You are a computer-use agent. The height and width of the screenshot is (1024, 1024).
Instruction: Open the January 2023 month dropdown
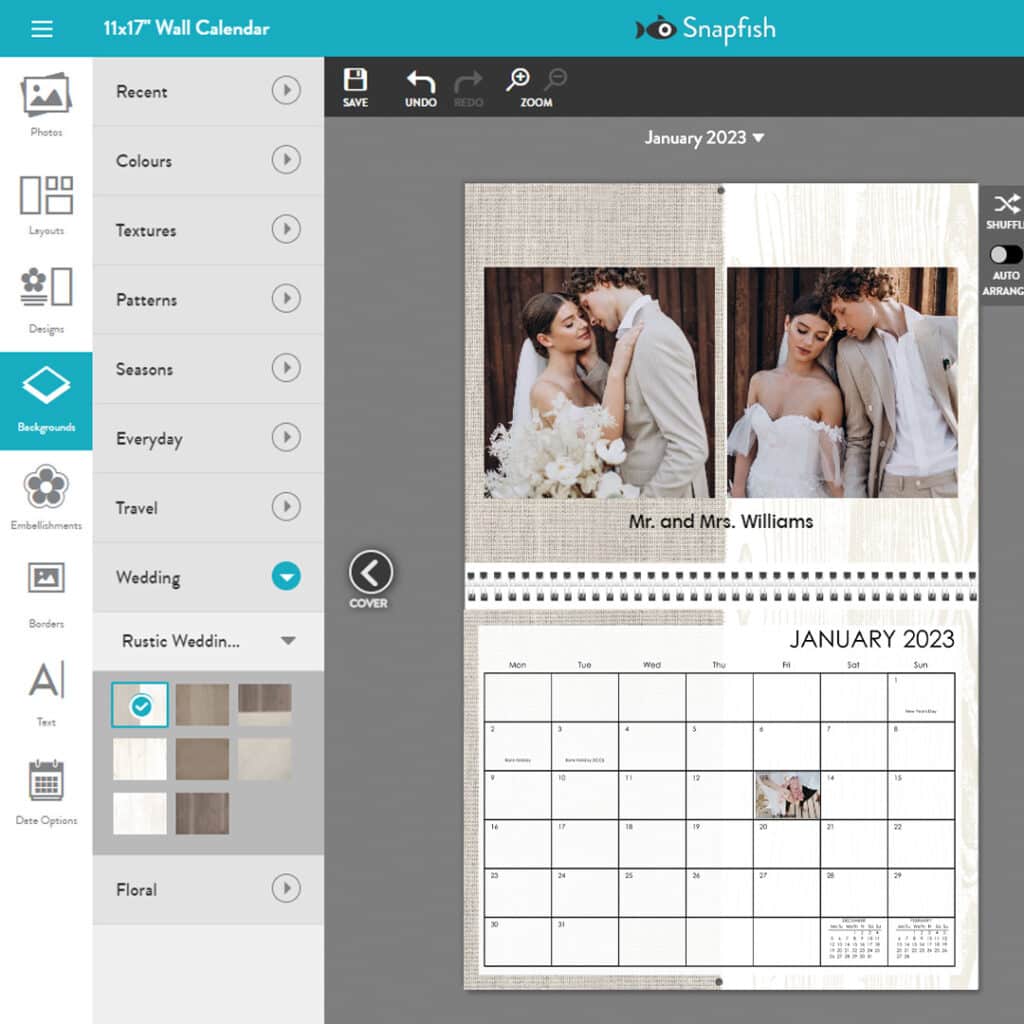coord(703,139)
